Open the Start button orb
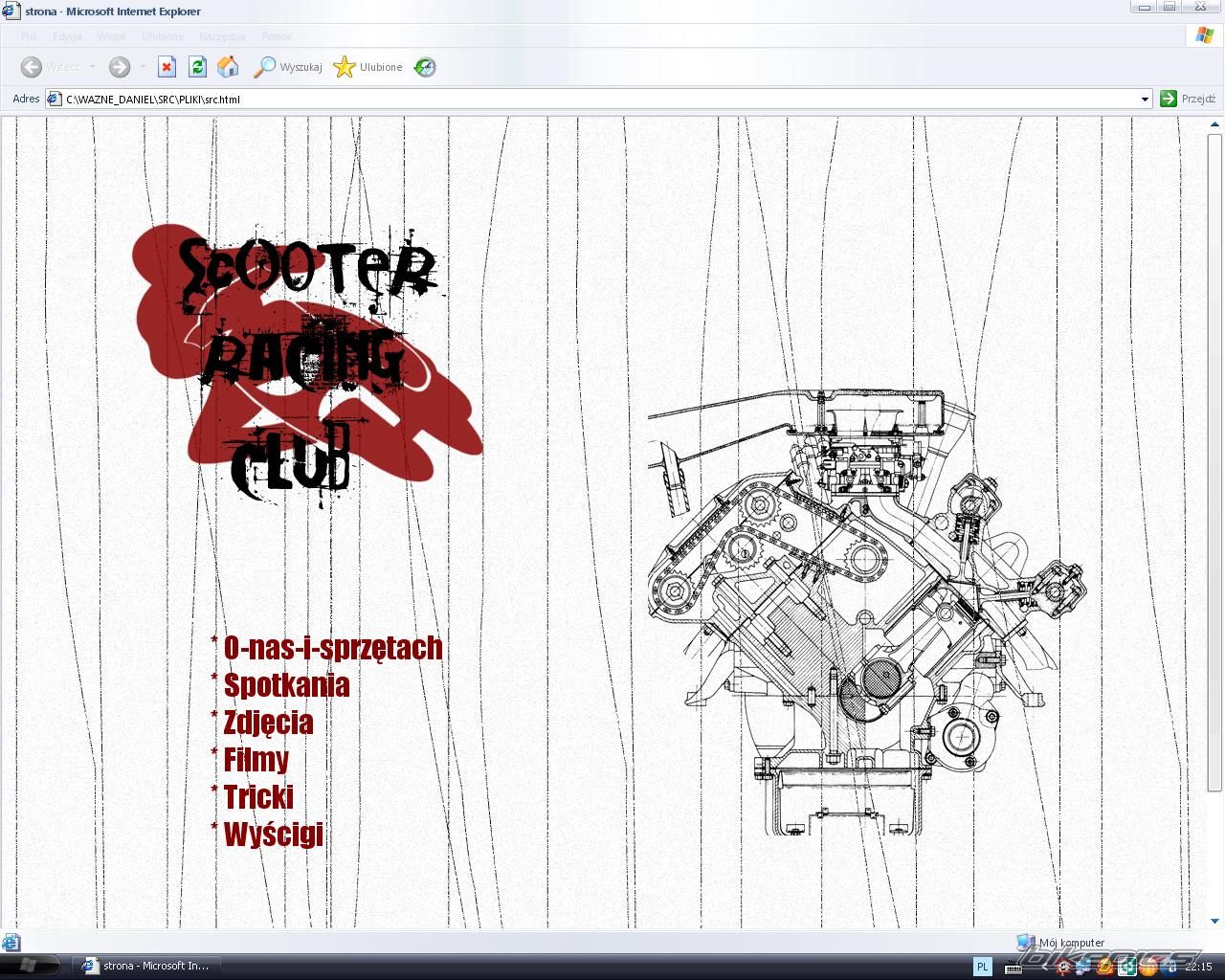This screenshot has width=1225, height=980. (28, 966)
